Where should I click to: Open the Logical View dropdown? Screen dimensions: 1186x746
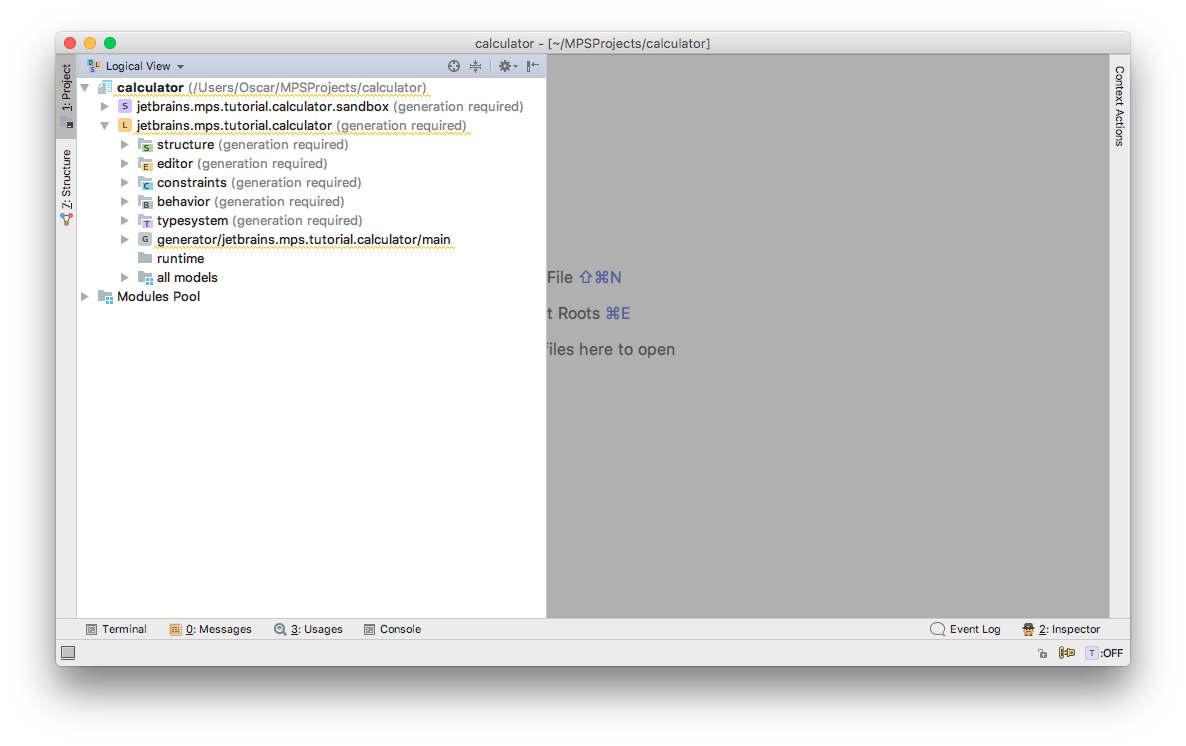[x=138, y=66]
